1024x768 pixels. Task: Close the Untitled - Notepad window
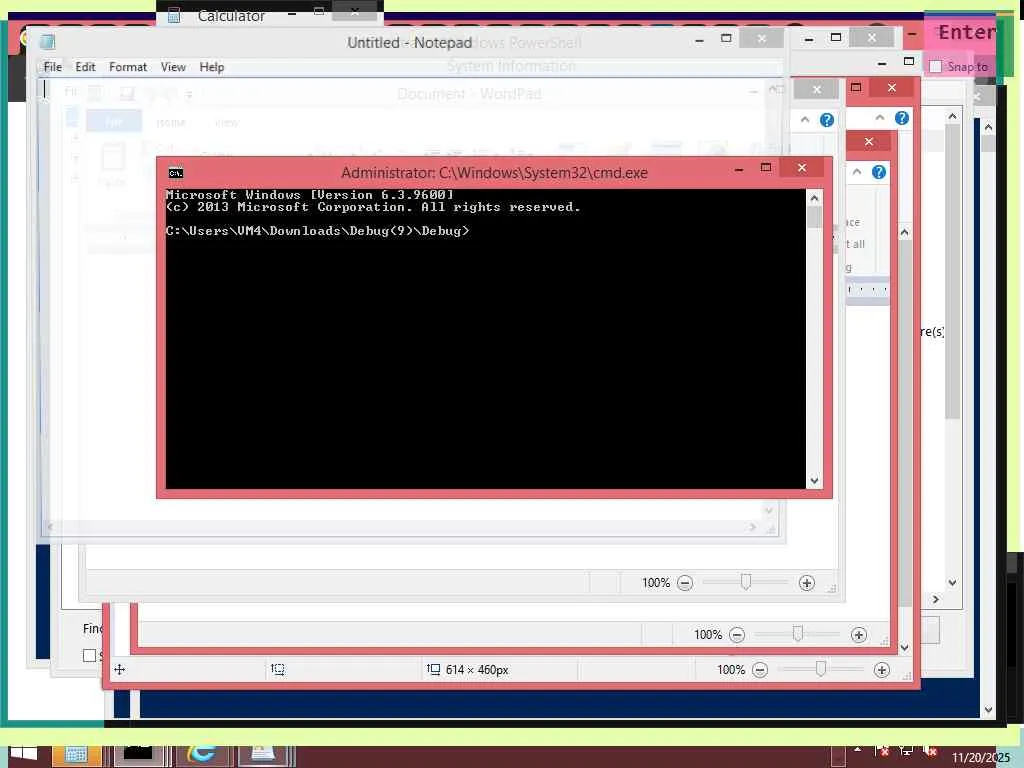(761, 39)
